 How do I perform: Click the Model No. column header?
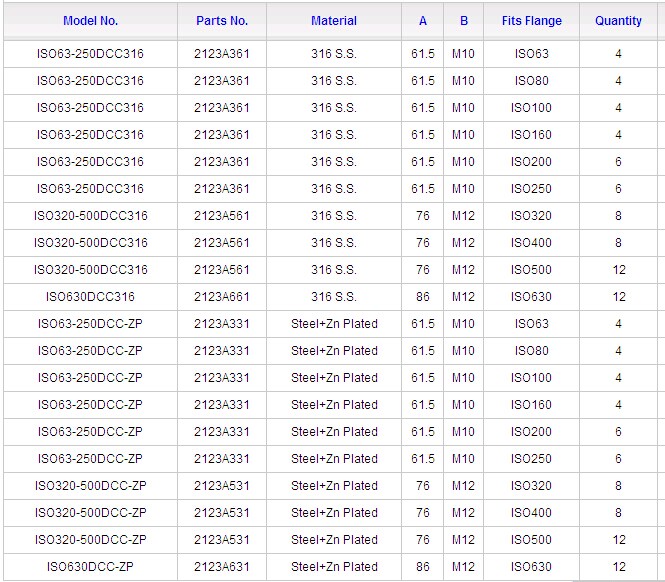tap(90, 21)
